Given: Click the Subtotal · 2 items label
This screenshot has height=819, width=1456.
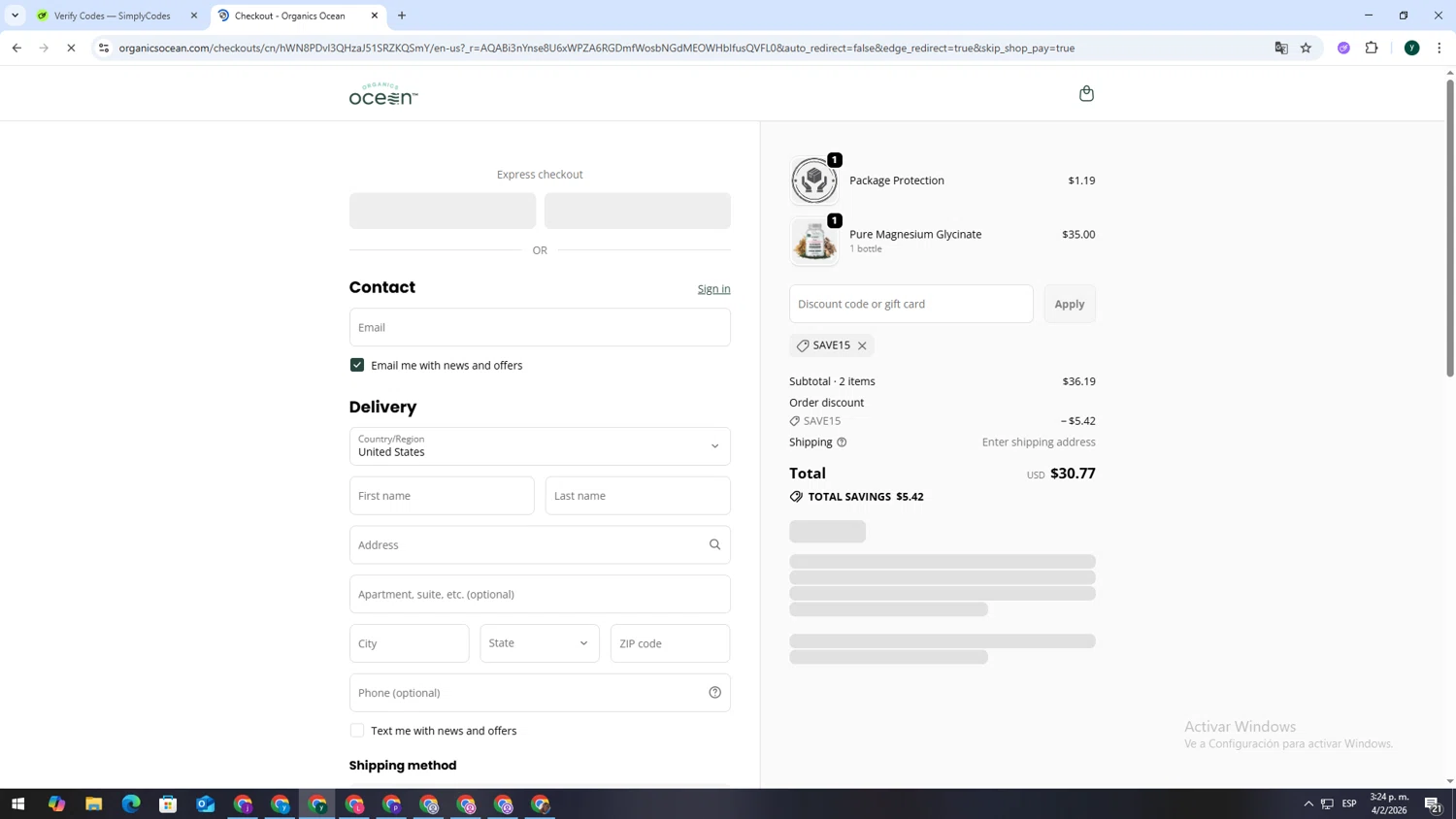Looking at the screenshot, I should pyautogui.click(x=832, y=381).
